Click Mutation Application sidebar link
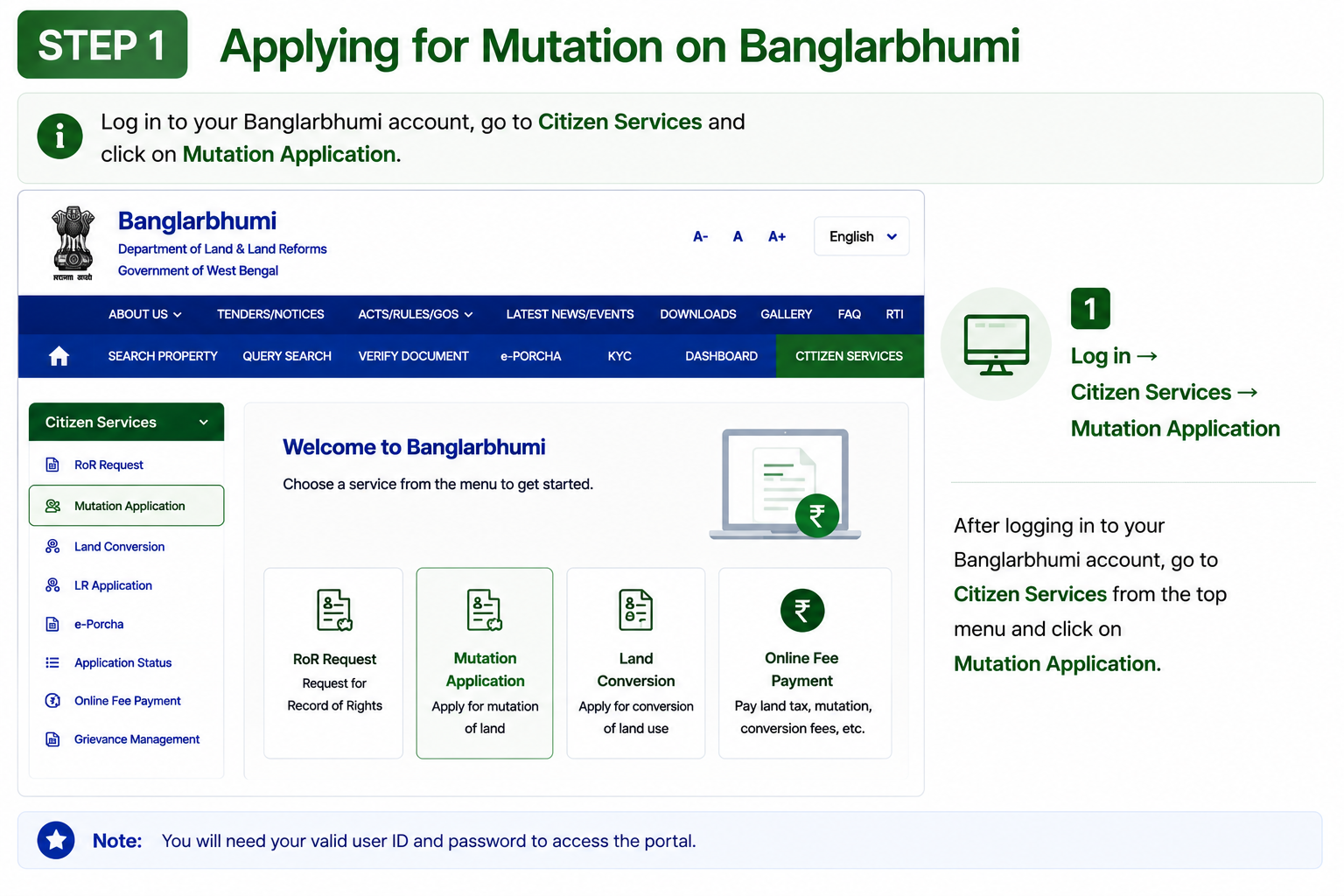Viewport: 1344px width, 896px height. (x=129, y=506)
